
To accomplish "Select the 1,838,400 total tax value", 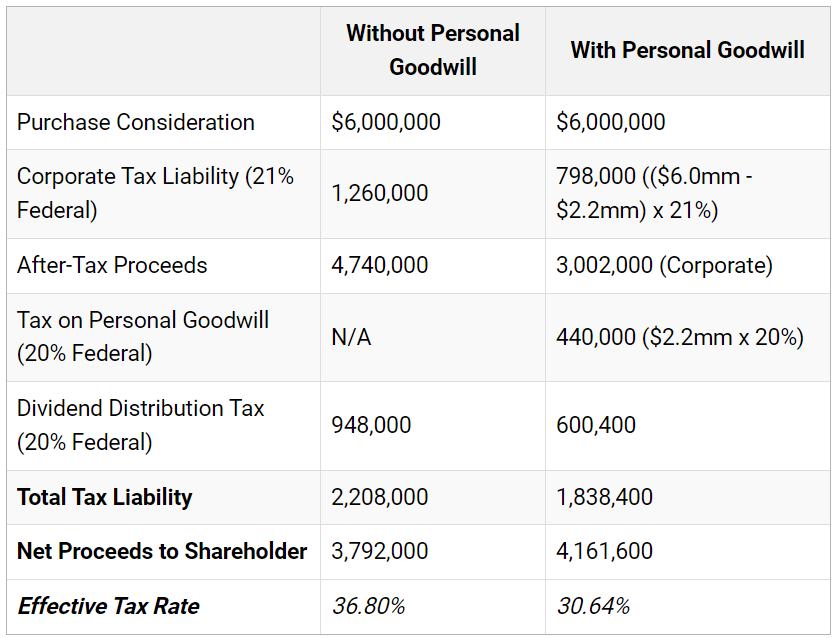I will [x=604, y=498].
